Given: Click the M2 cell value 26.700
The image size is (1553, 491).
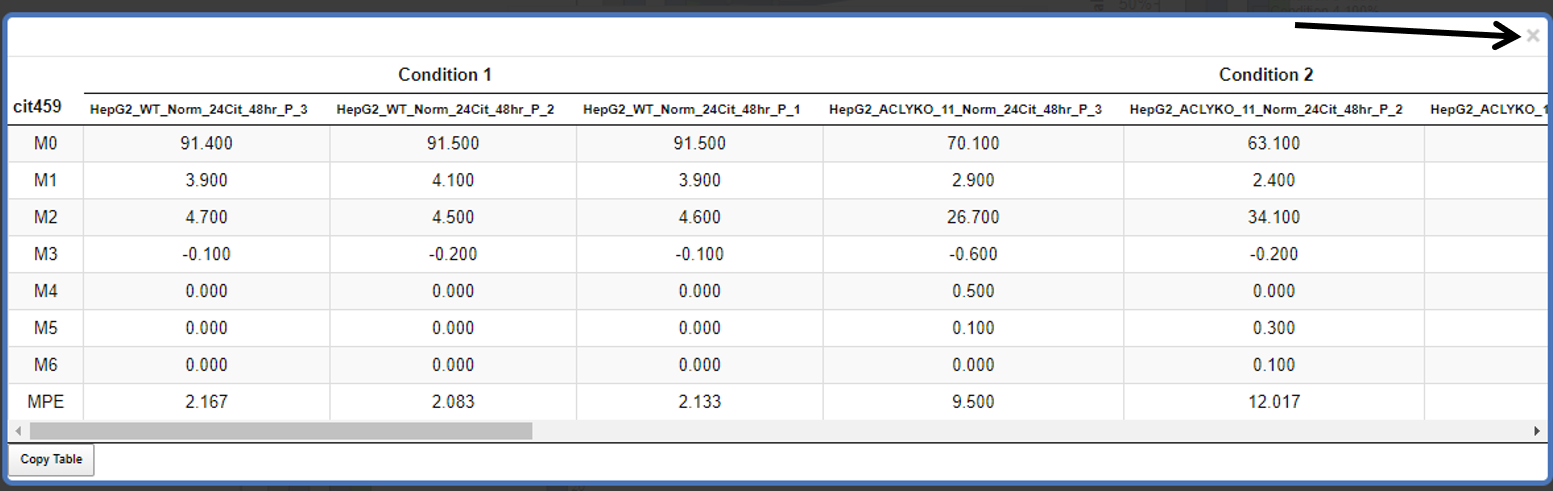Looking at the screenshot, I should coord(973,217).
